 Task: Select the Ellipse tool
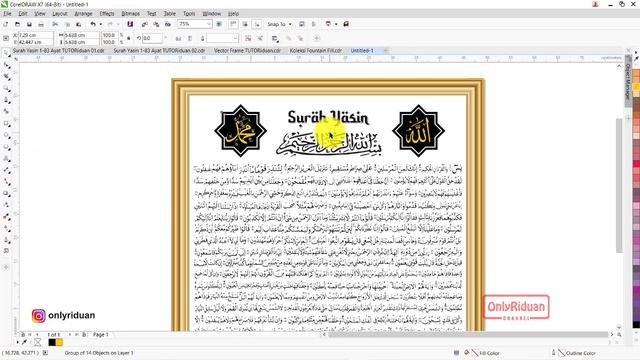[x=6, y=135]
